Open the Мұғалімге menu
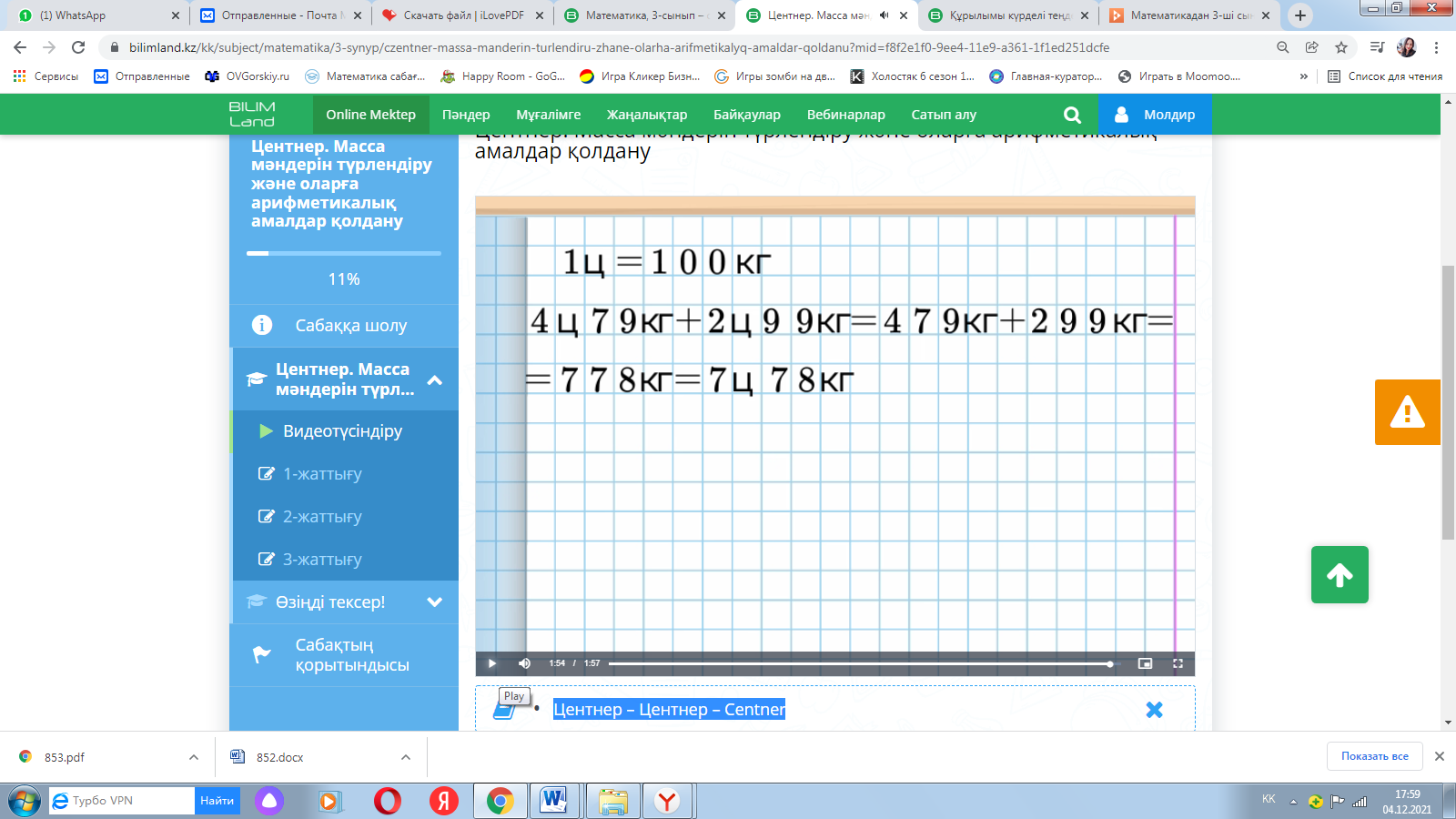 click(549, 115)
